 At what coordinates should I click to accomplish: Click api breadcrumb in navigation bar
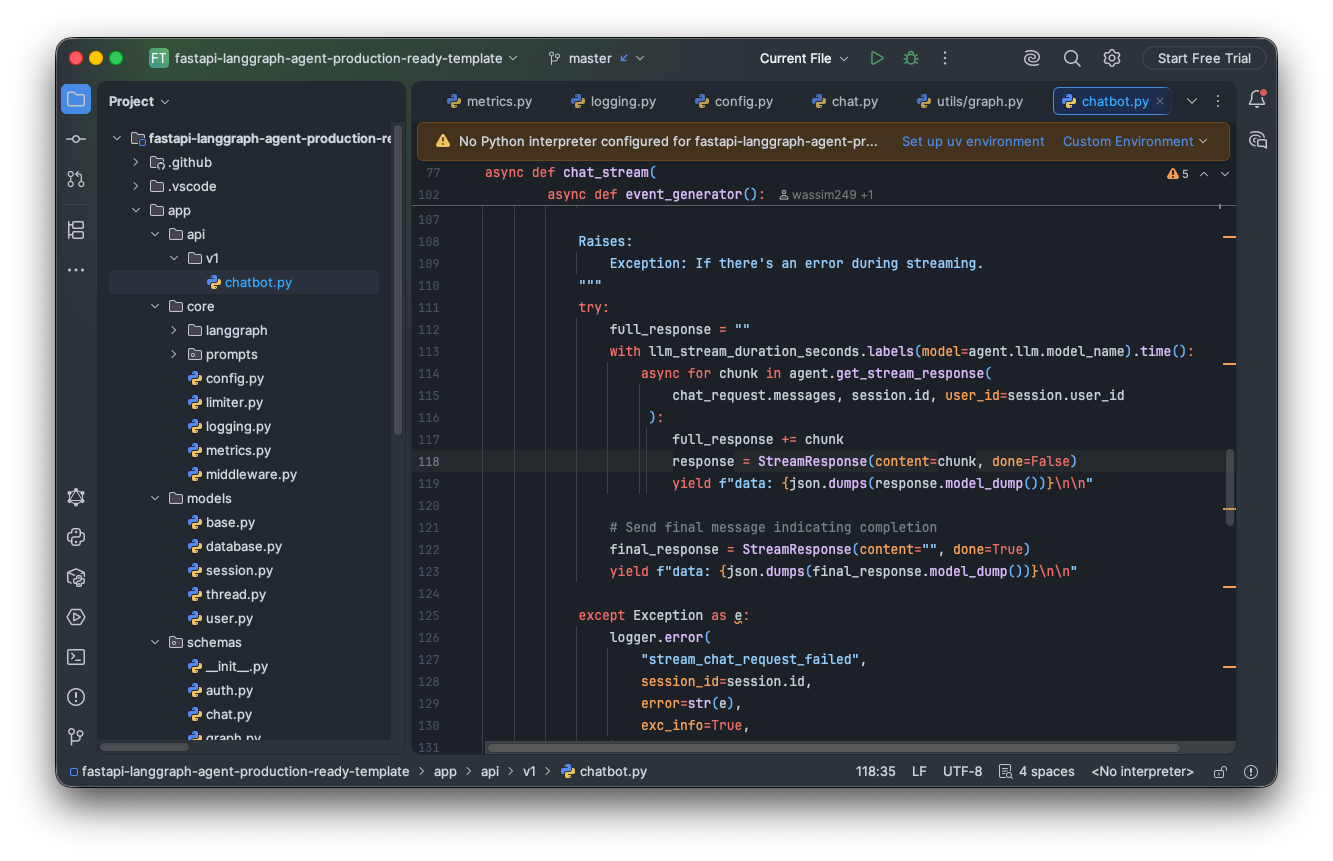point(490,772)
